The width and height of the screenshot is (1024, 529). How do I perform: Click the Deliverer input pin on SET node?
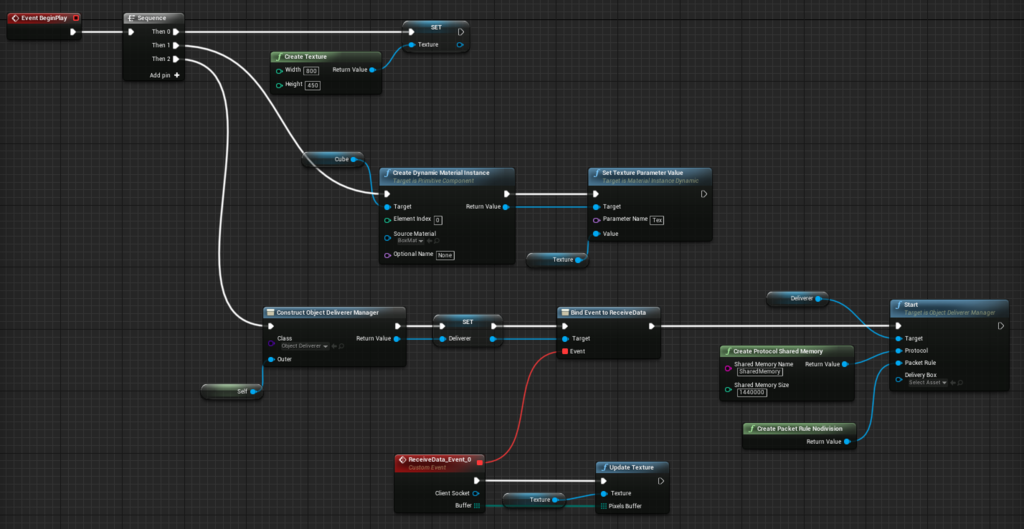click(x=442, y=339)
